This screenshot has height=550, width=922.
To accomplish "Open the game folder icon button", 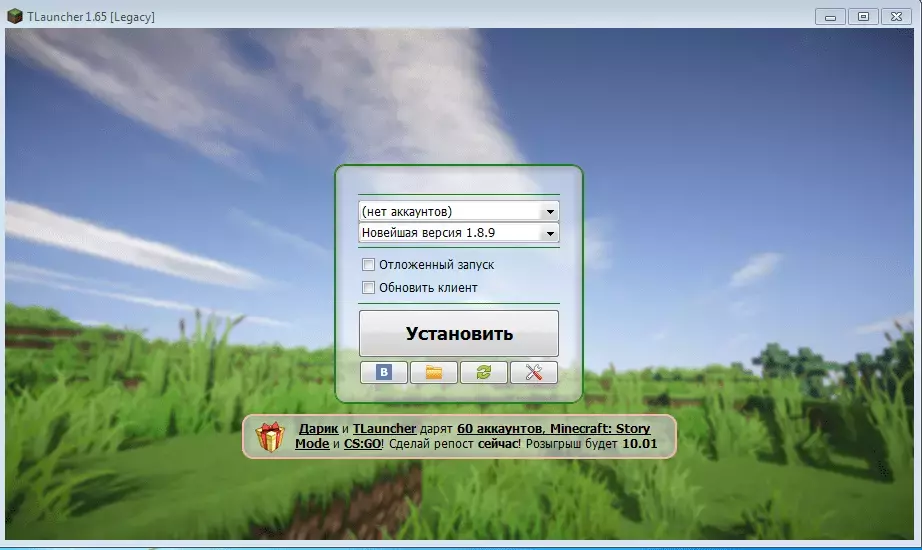I will (433, 372).
